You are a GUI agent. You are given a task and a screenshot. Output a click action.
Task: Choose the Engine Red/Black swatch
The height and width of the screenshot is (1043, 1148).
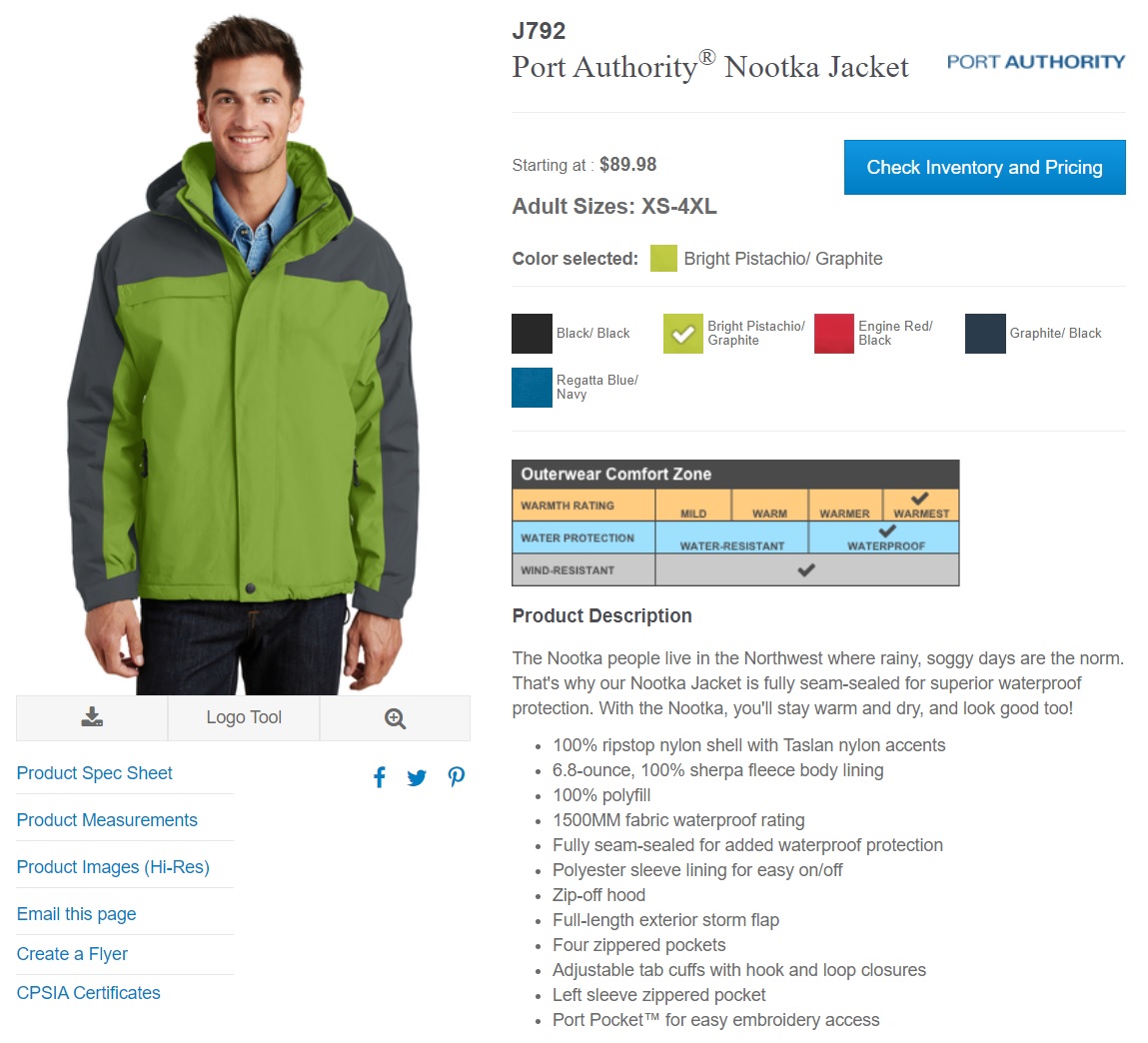click(834, 333)
